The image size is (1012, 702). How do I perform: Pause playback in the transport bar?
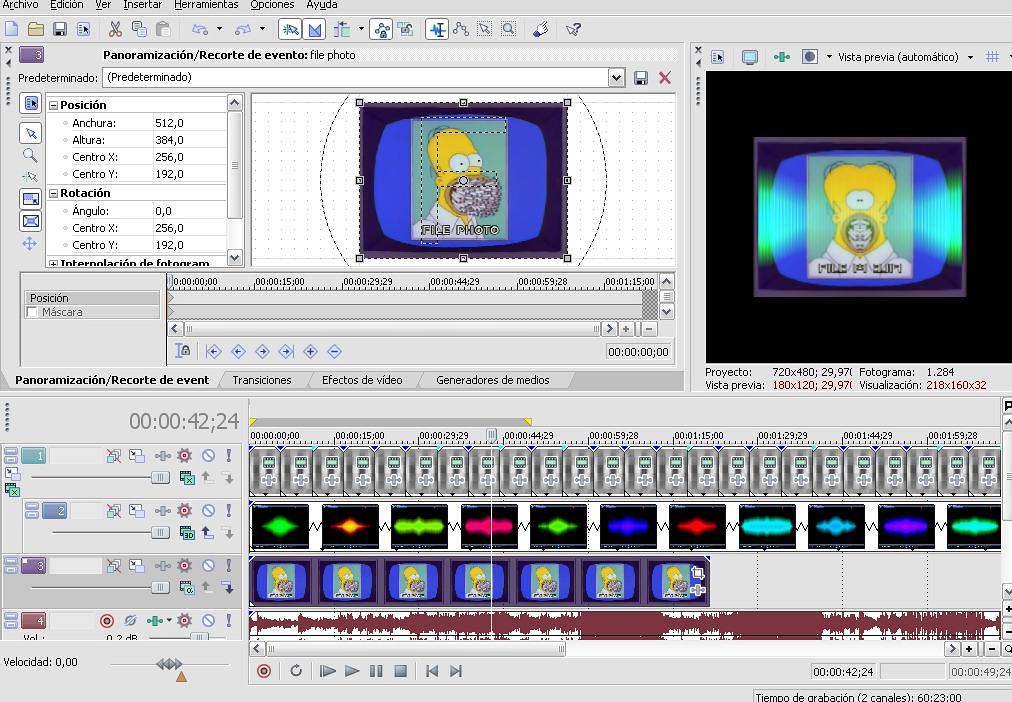(x=376, y=671)
